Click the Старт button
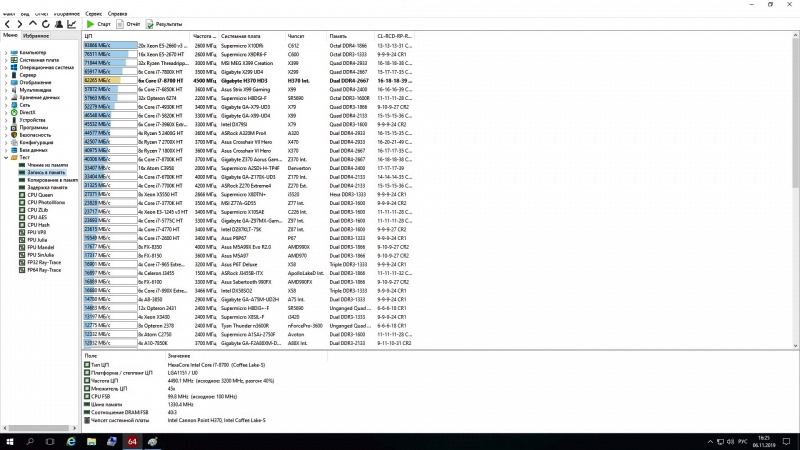 (x=98, y=24)
